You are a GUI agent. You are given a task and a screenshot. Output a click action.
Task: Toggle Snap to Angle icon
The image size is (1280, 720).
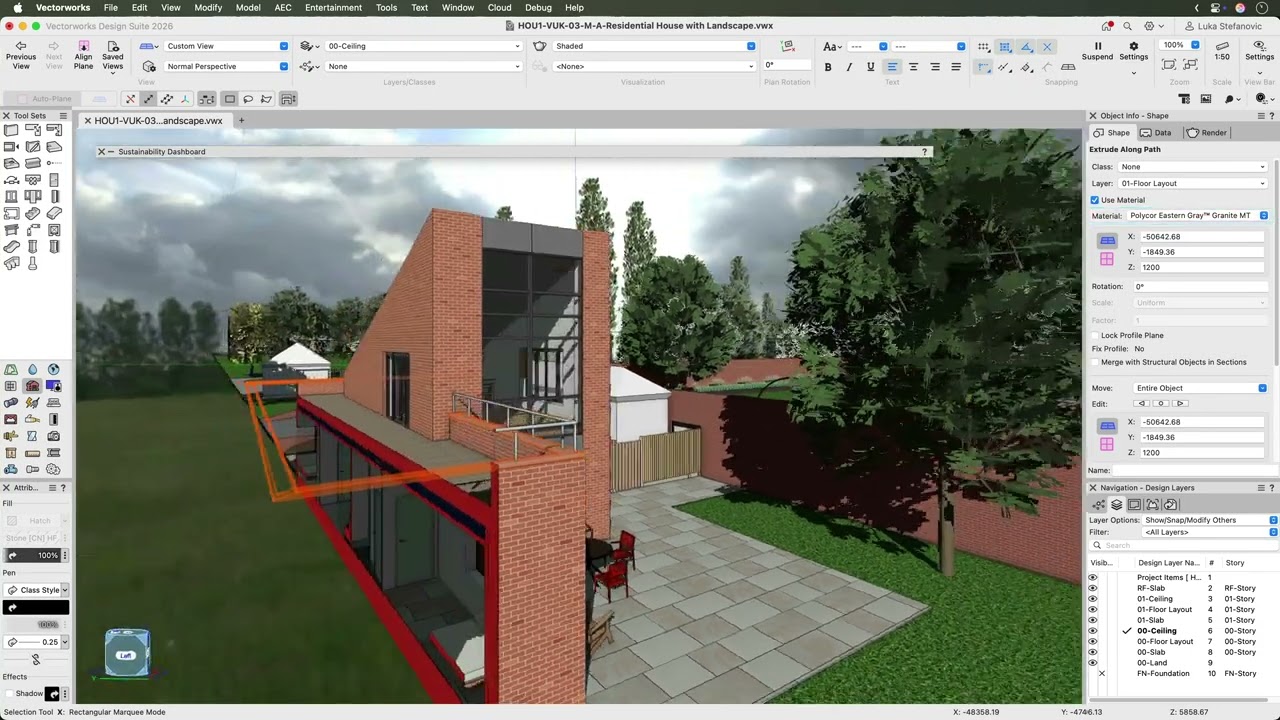coord(1026,47)
